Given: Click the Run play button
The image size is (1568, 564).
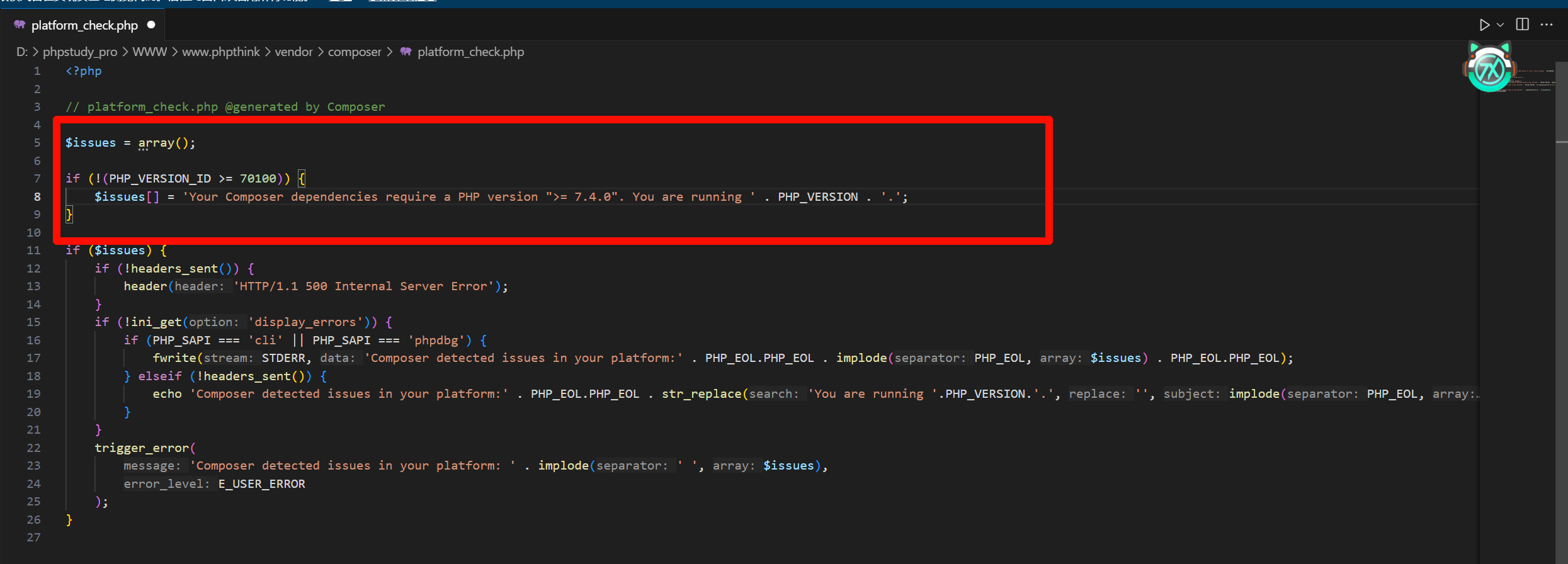Looking at the screenshot, I should [x=1484, y=25].
